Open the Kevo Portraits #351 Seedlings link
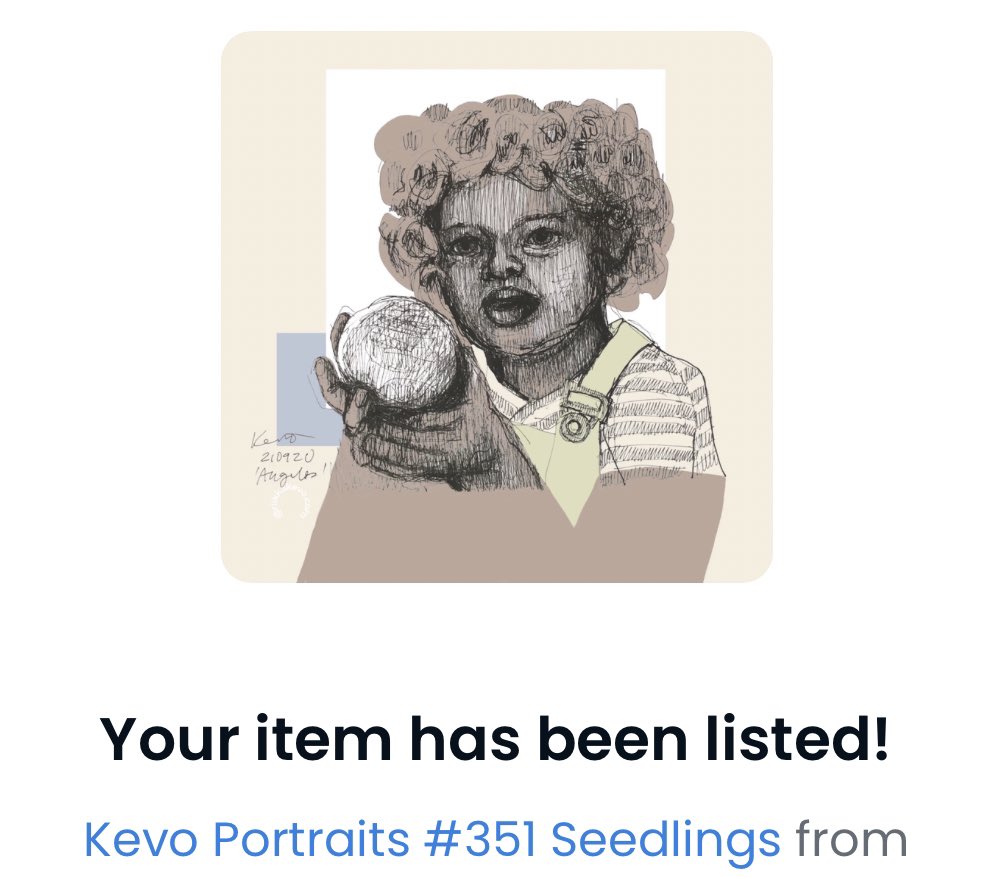The image size is (990, 877). (x=432, y=840)
